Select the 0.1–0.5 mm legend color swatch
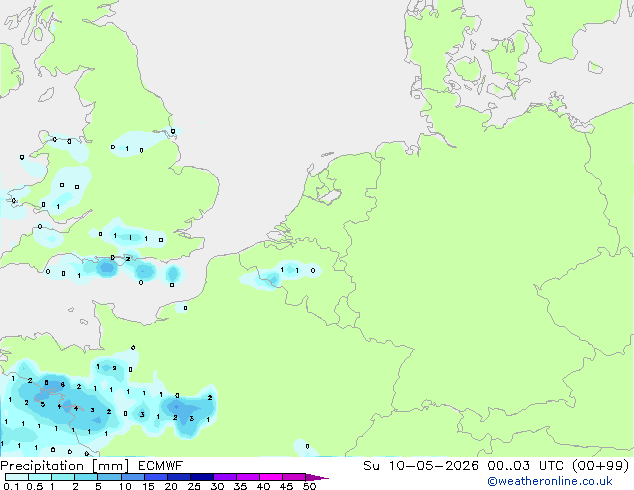Image resolution: width=634 pixels, height=490 pixels. [x=17, y=477]
